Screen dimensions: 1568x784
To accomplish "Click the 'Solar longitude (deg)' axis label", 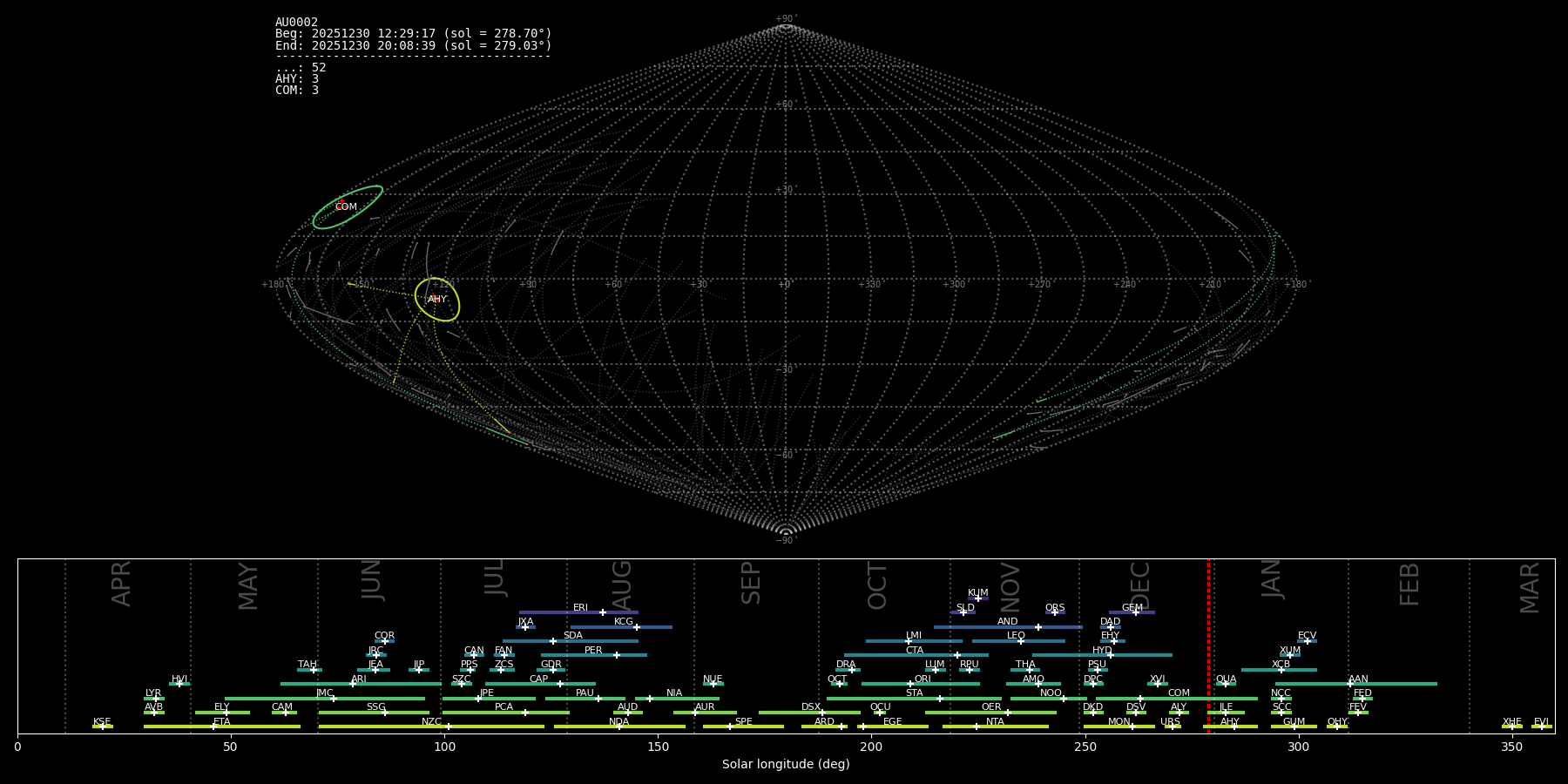I will pyautogui.click(x=785, y=764).
